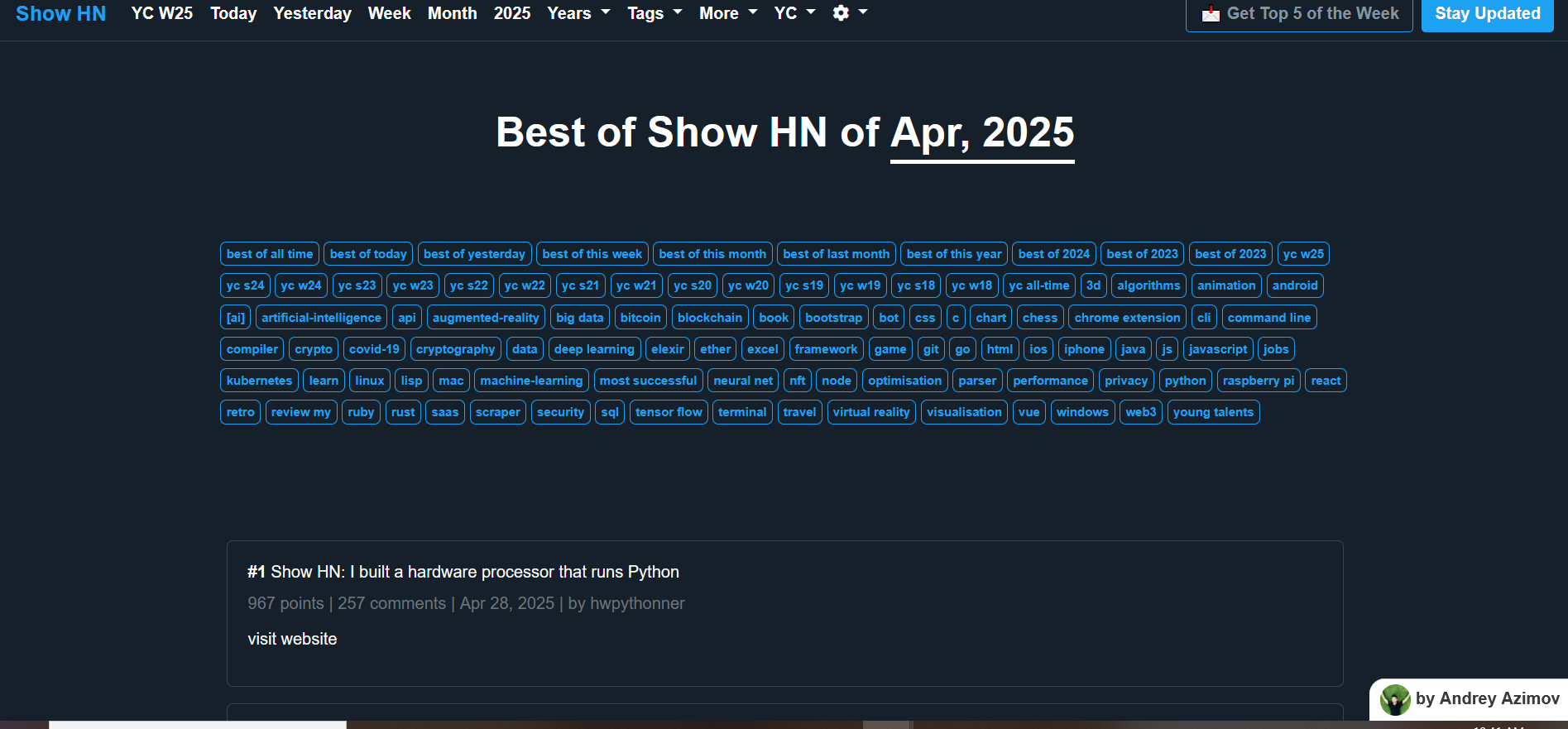Open the yc all-time tag
1568x729 pixels.
point(1039,285)
